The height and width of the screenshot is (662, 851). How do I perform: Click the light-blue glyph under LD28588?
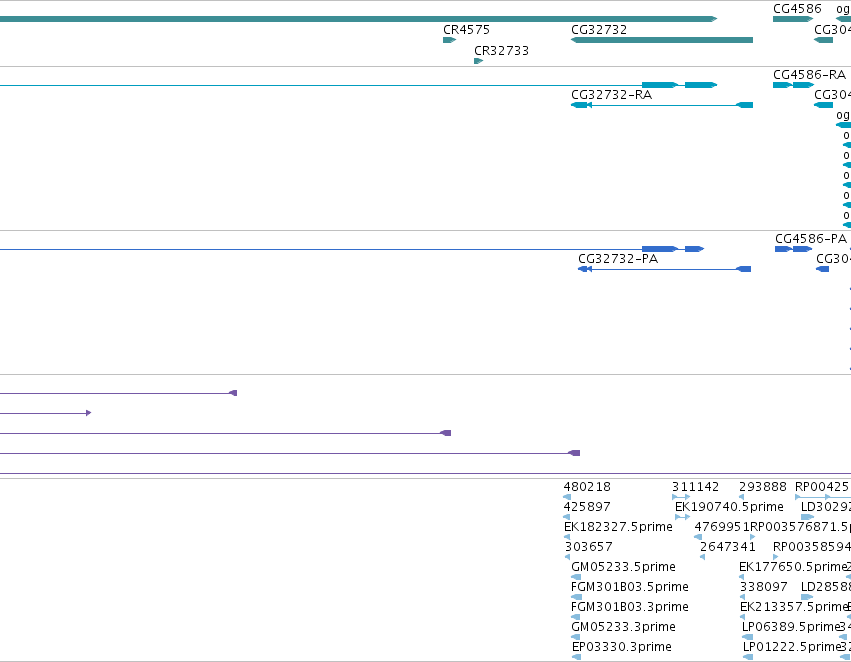pos(807,597)
